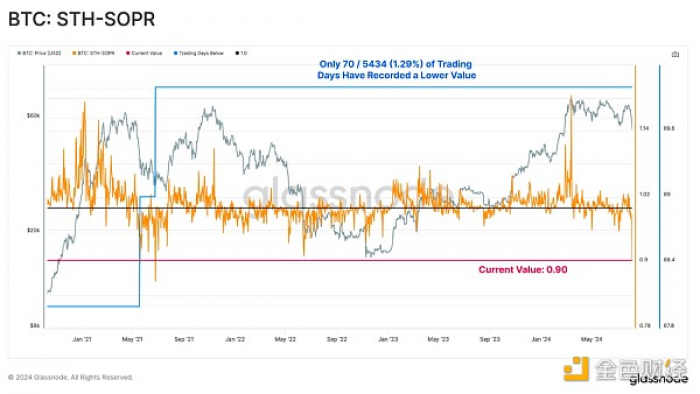Toggle the 1.0 baseline legend entry

point(241,53)
